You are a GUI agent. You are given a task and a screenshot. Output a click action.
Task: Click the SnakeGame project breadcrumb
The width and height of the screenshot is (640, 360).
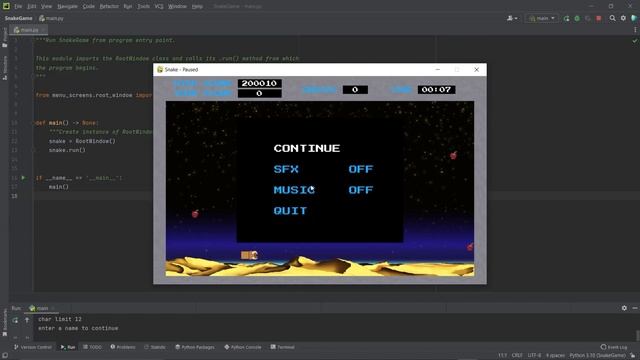(18, 18)
